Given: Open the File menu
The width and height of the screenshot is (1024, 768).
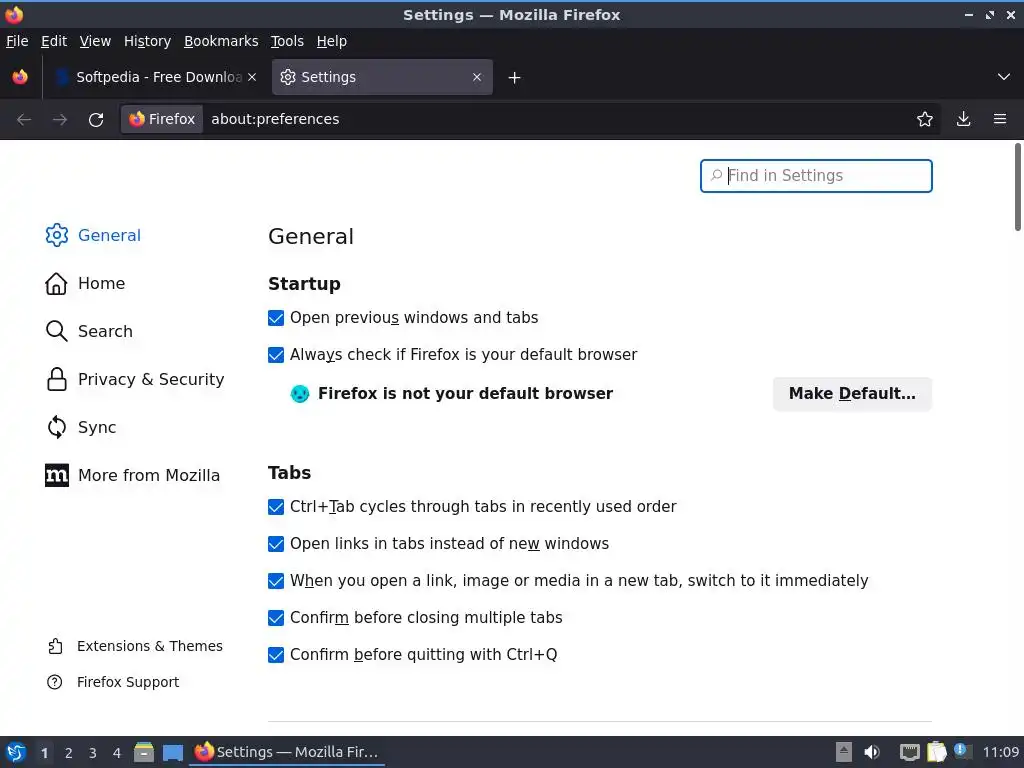Looking at the screenshot, I should click(17, 41).
